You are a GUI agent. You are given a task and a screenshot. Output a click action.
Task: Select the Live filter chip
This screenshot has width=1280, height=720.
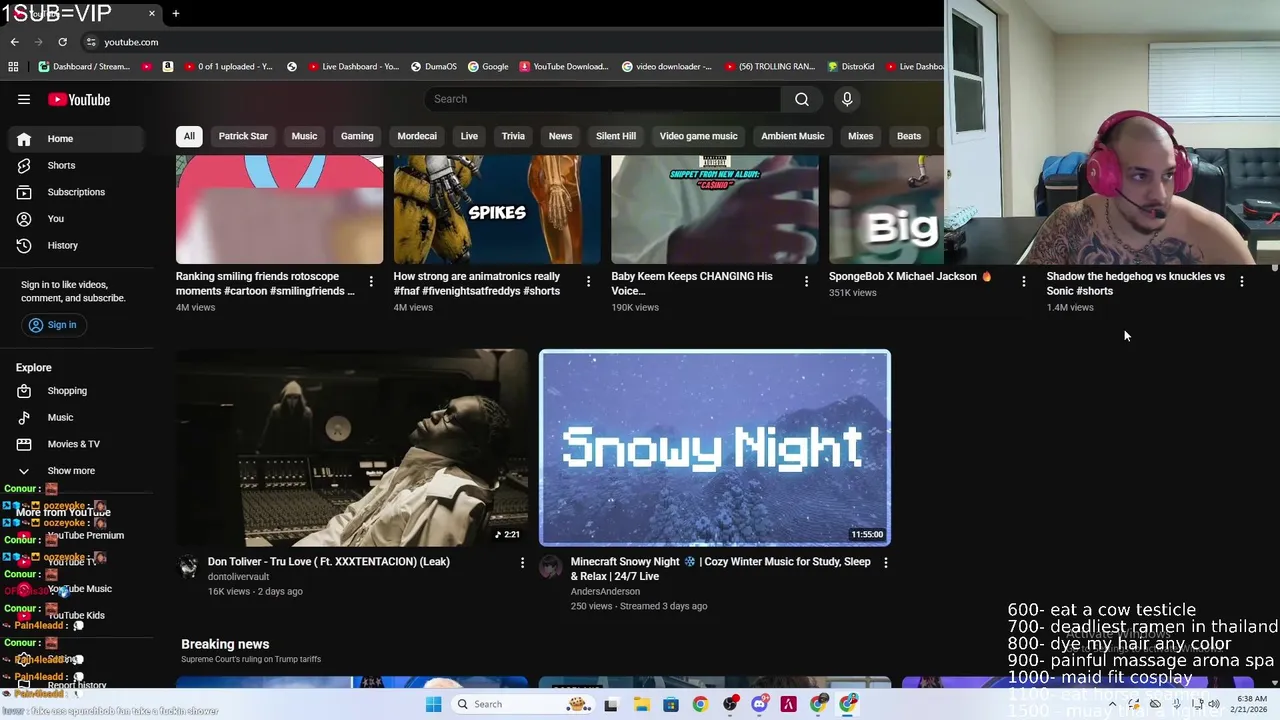(469, 136)
